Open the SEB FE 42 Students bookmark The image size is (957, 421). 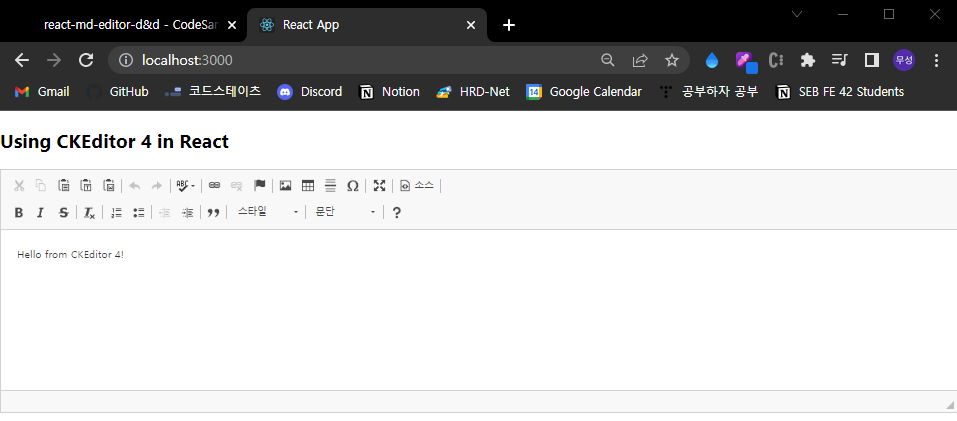pos(840,92)
